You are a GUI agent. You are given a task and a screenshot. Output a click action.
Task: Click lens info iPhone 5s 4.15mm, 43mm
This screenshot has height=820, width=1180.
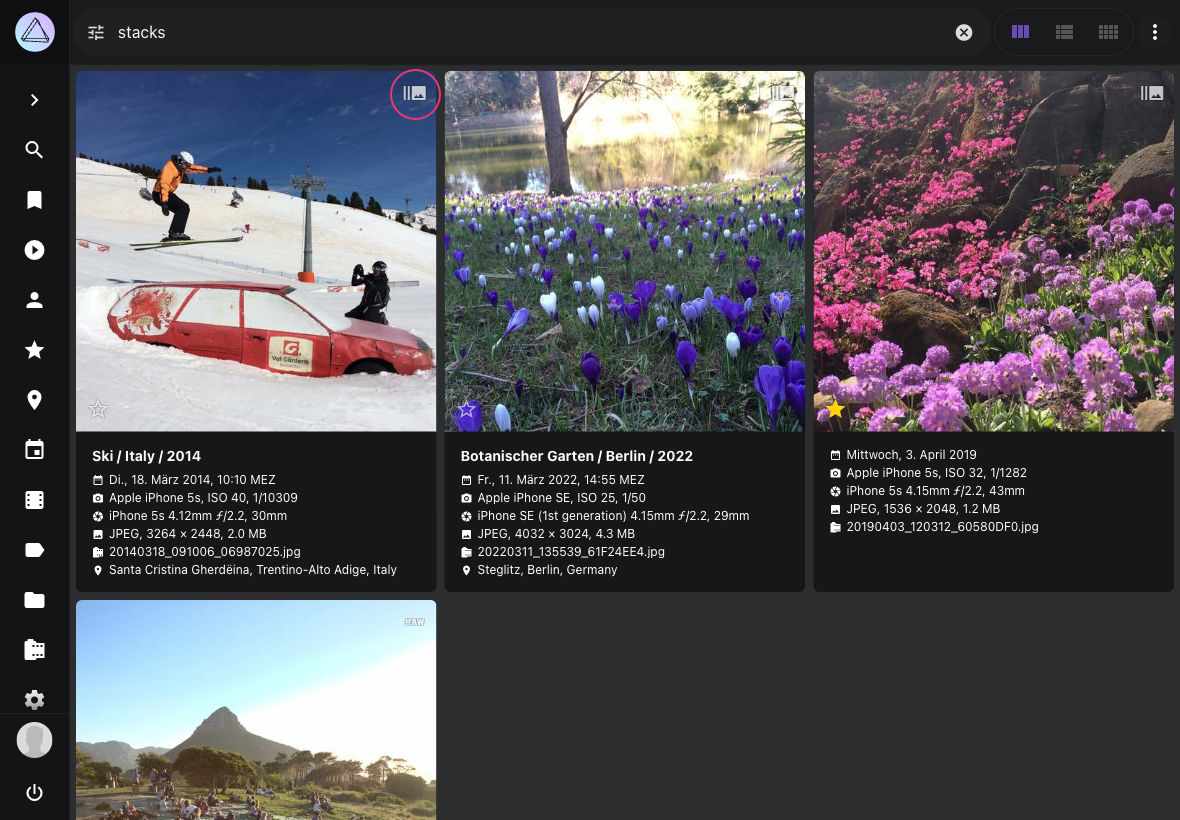point(935,491)
